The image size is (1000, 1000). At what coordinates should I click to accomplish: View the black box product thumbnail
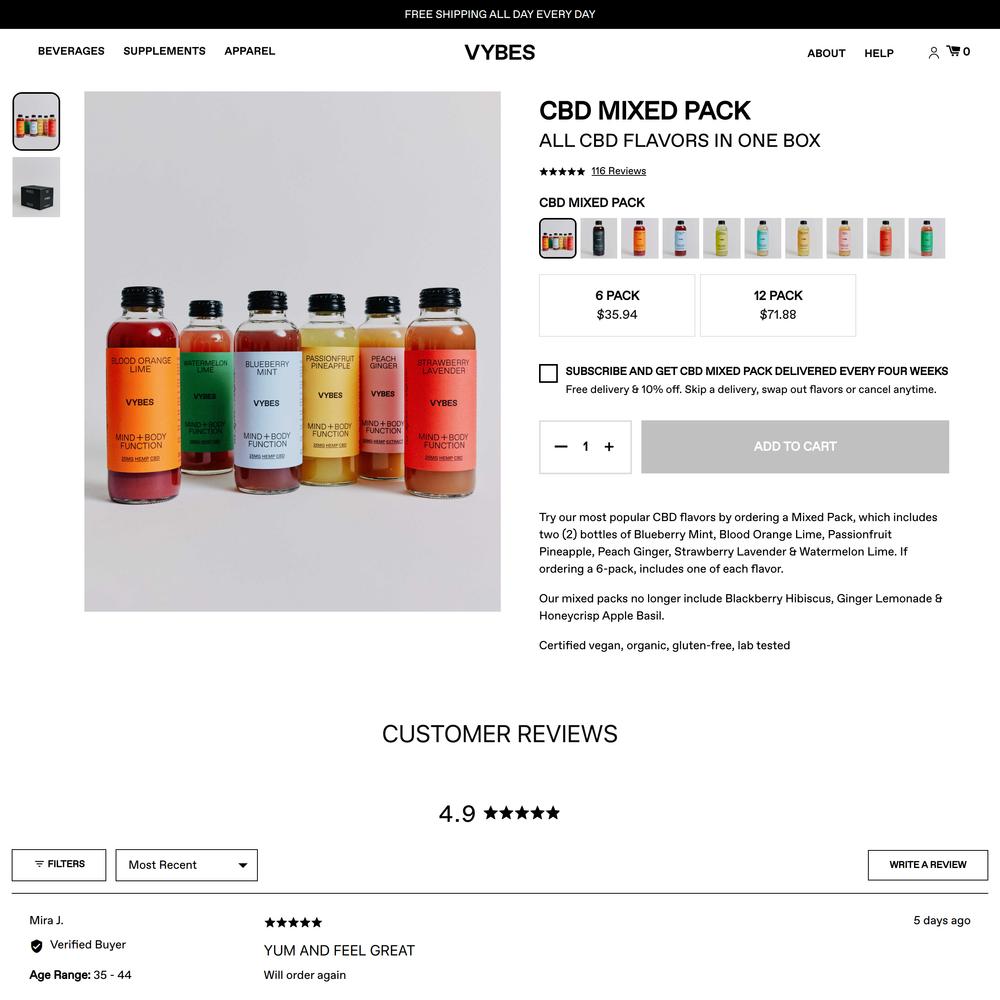(36, 188)
